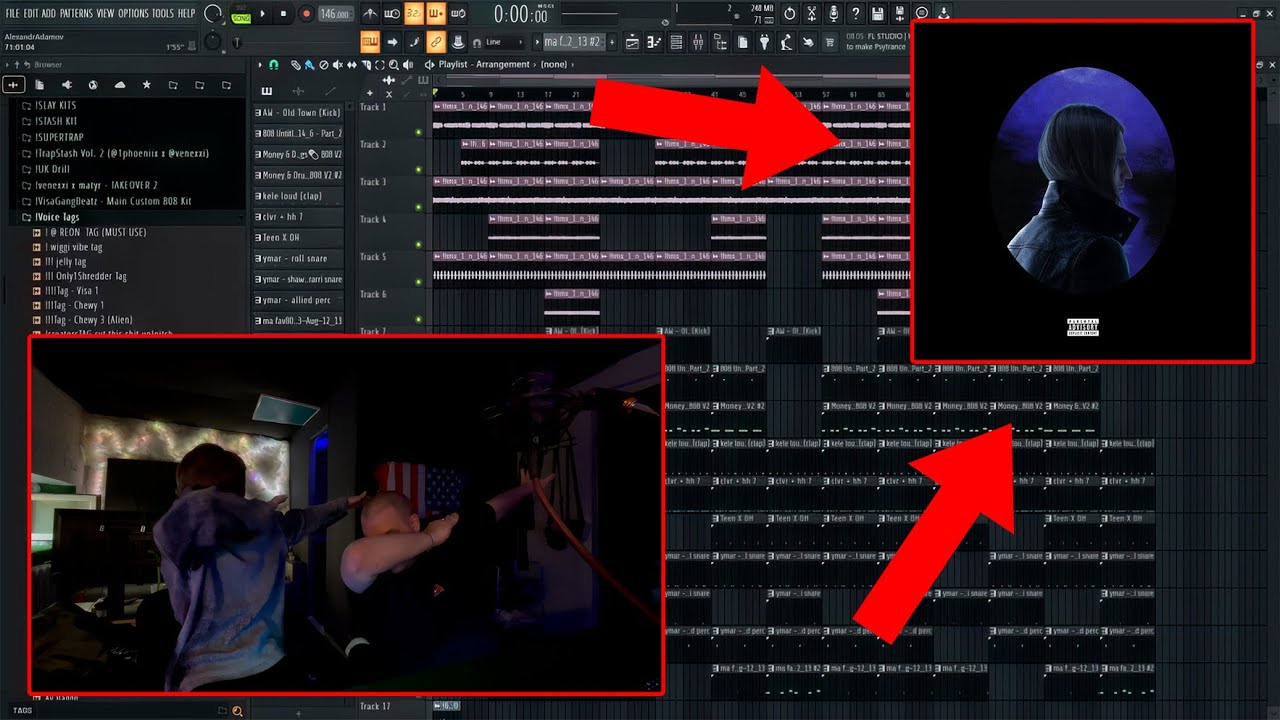Toggle wait for input before recording
Screen dimensions: 1280x720
point(392,14)
